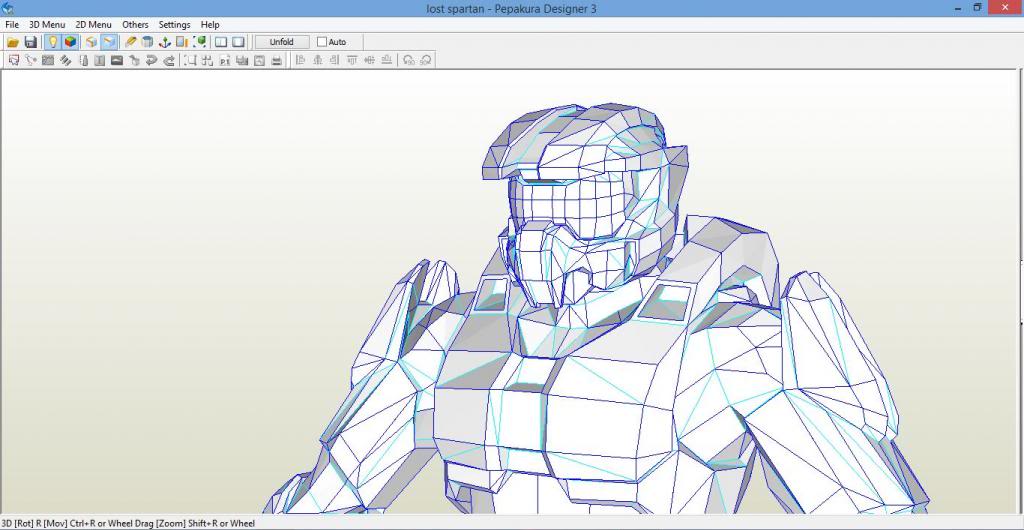Viewport: 1024px width, 530px height.
Task: Select the Input text T tool
Action: tap(100, 60)
